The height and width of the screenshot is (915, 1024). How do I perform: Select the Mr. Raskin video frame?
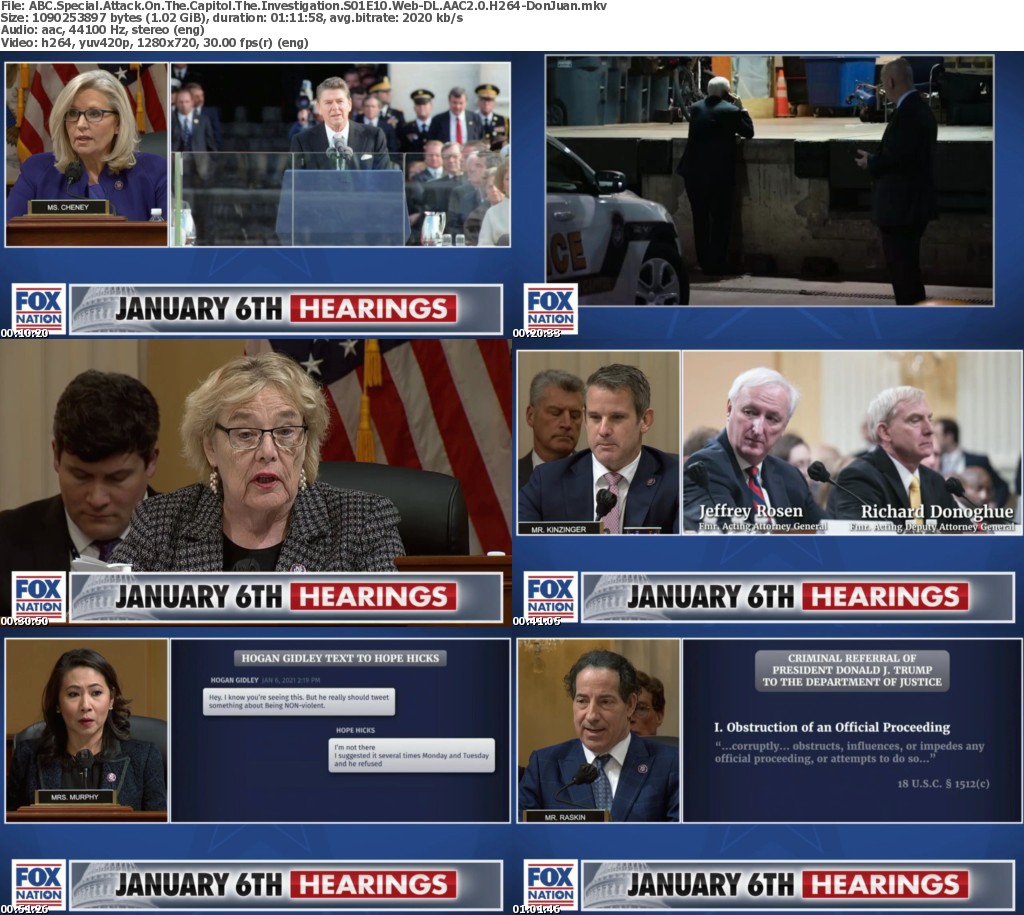(598, 730)
